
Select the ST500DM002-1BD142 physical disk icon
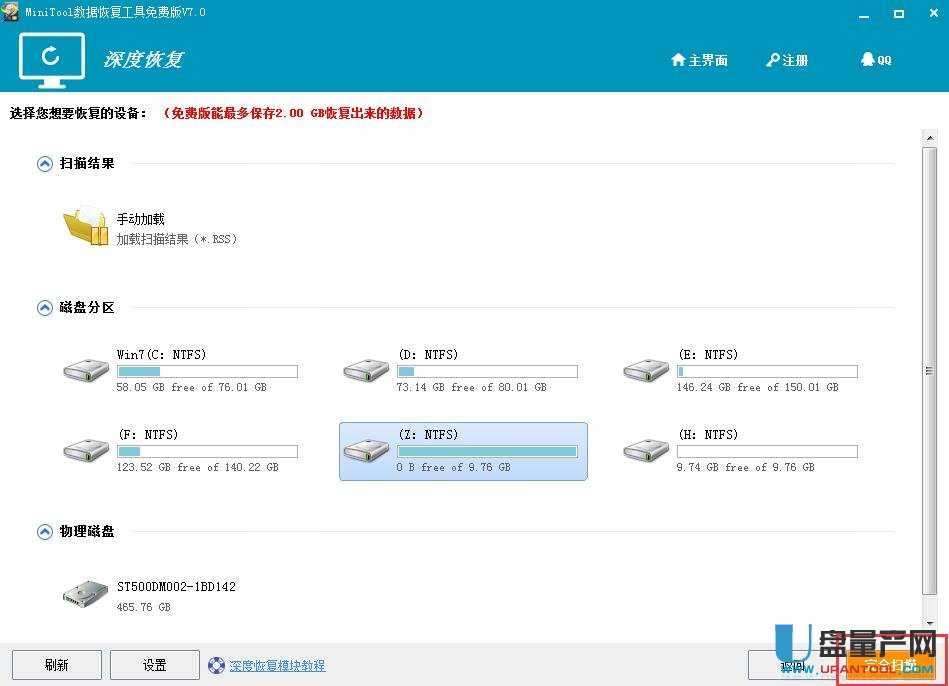(x=85, y=592)
